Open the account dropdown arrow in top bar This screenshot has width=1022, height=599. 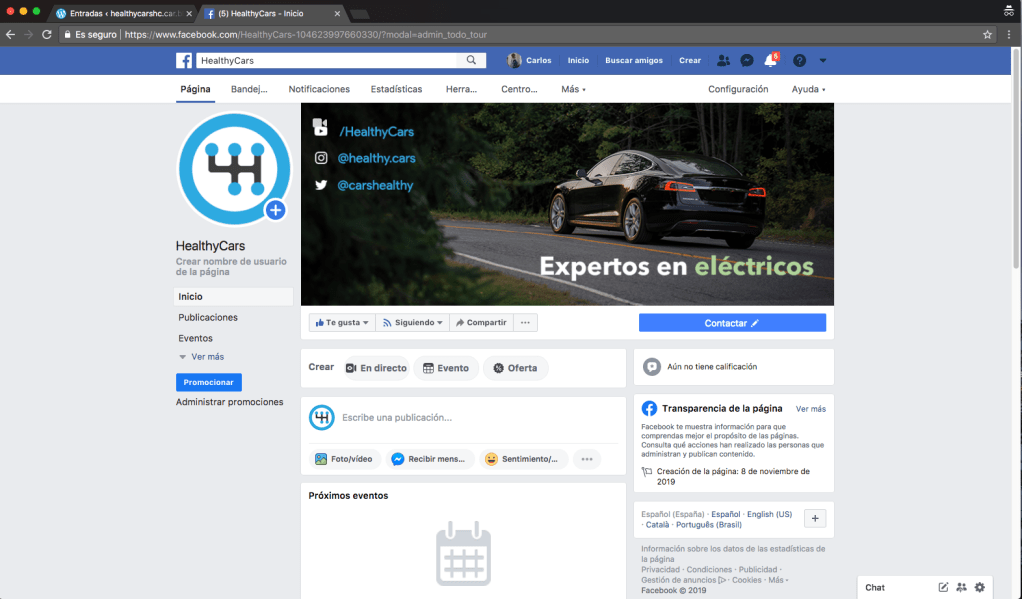[823, 60]
